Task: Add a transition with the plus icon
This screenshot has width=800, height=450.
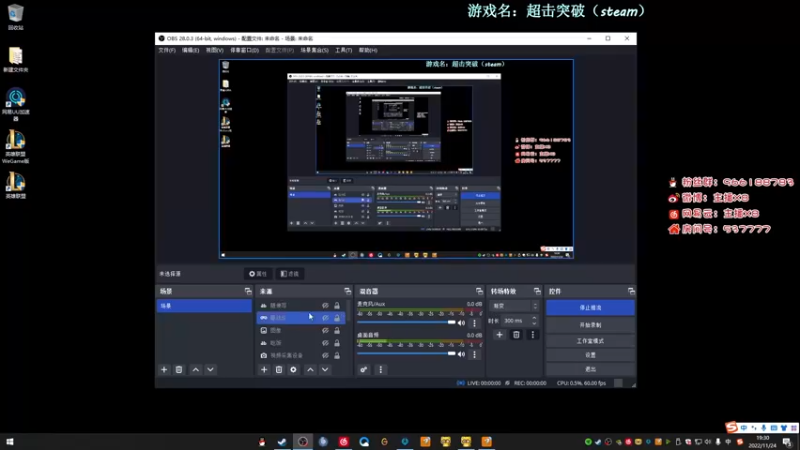Action: pyautogui.click(x=499, y=335)
